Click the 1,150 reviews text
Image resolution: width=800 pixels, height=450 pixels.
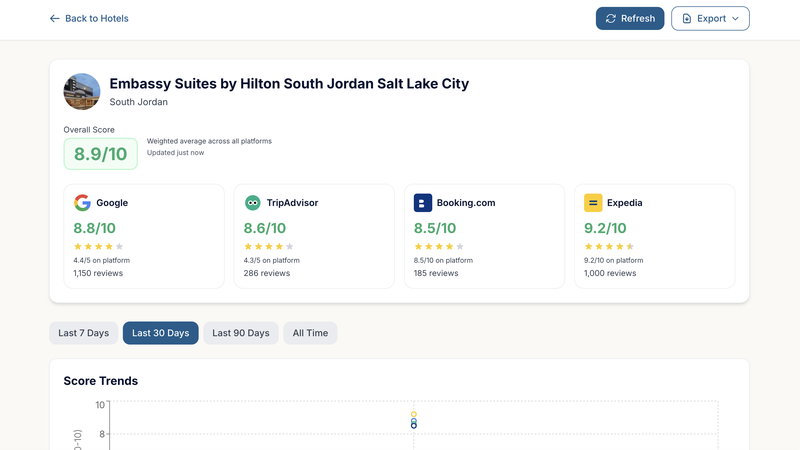point(98,273)
